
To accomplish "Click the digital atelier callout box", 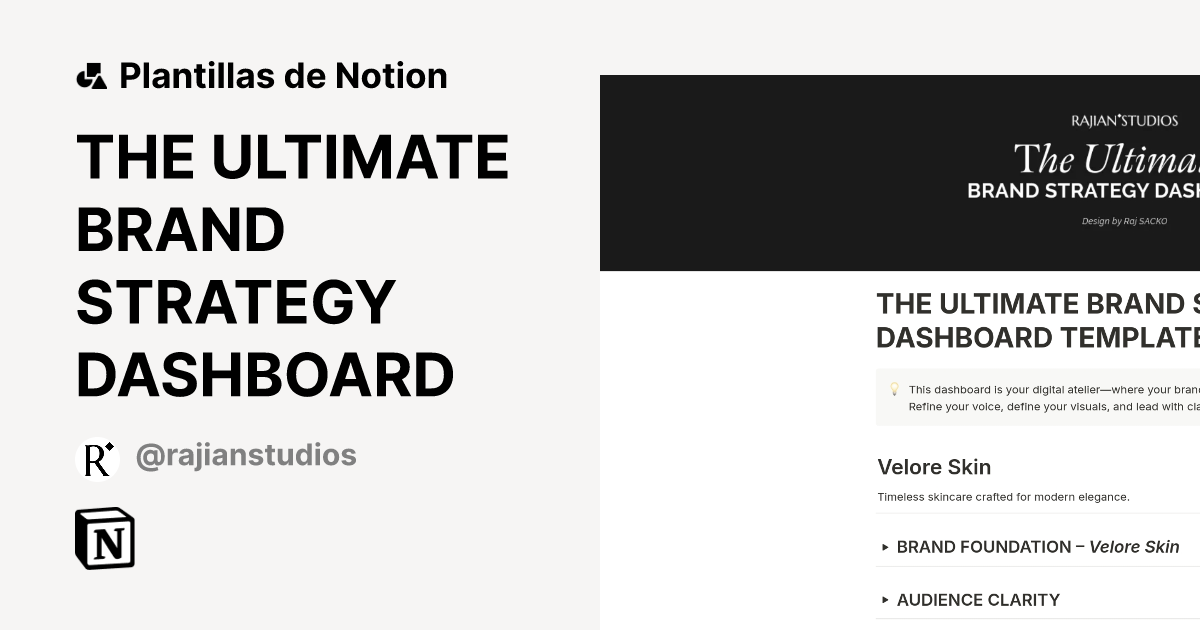I will pos(1040,397).
